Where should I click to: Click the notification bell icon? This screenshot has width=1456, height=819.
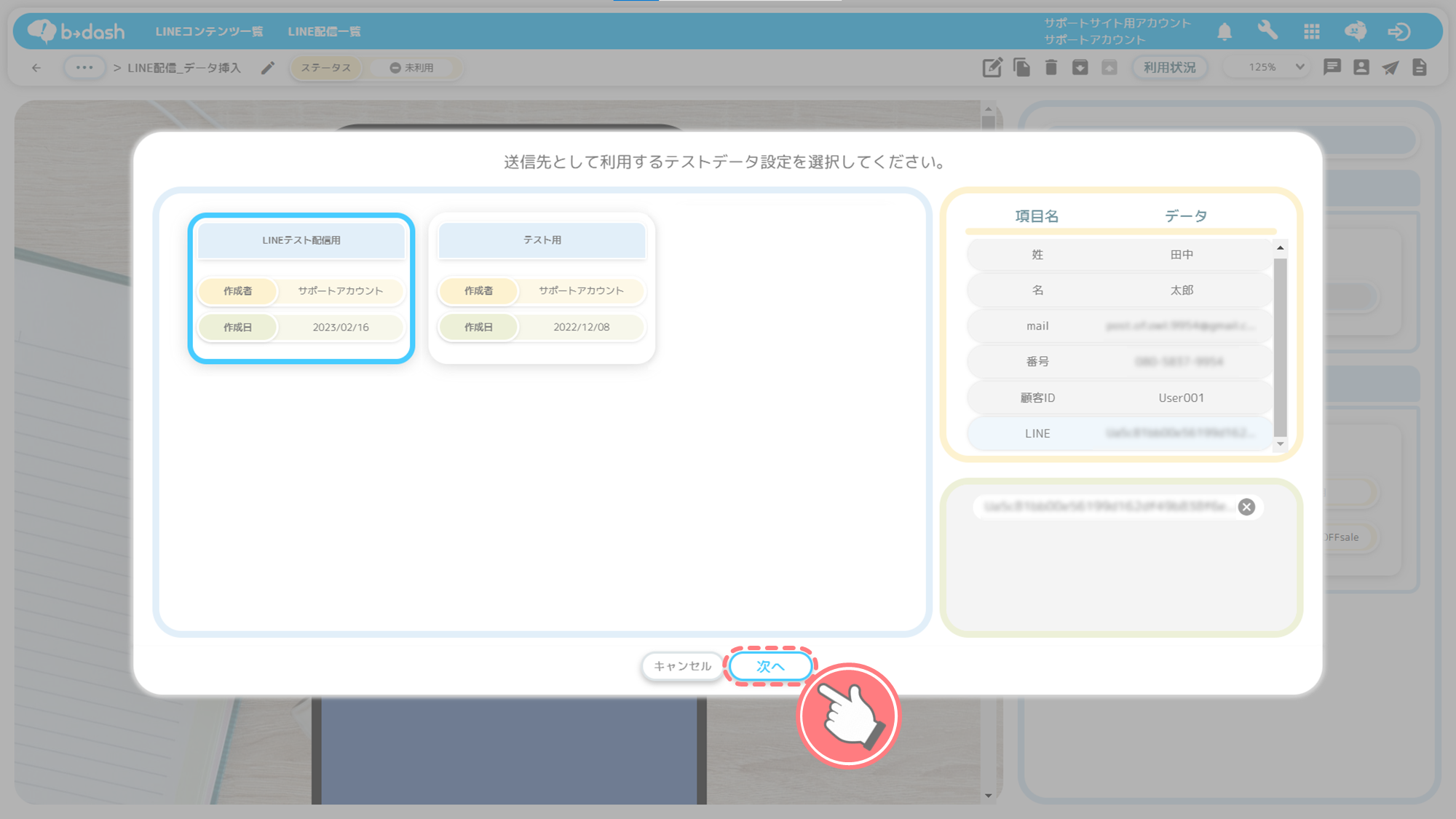pos(1224,31)
